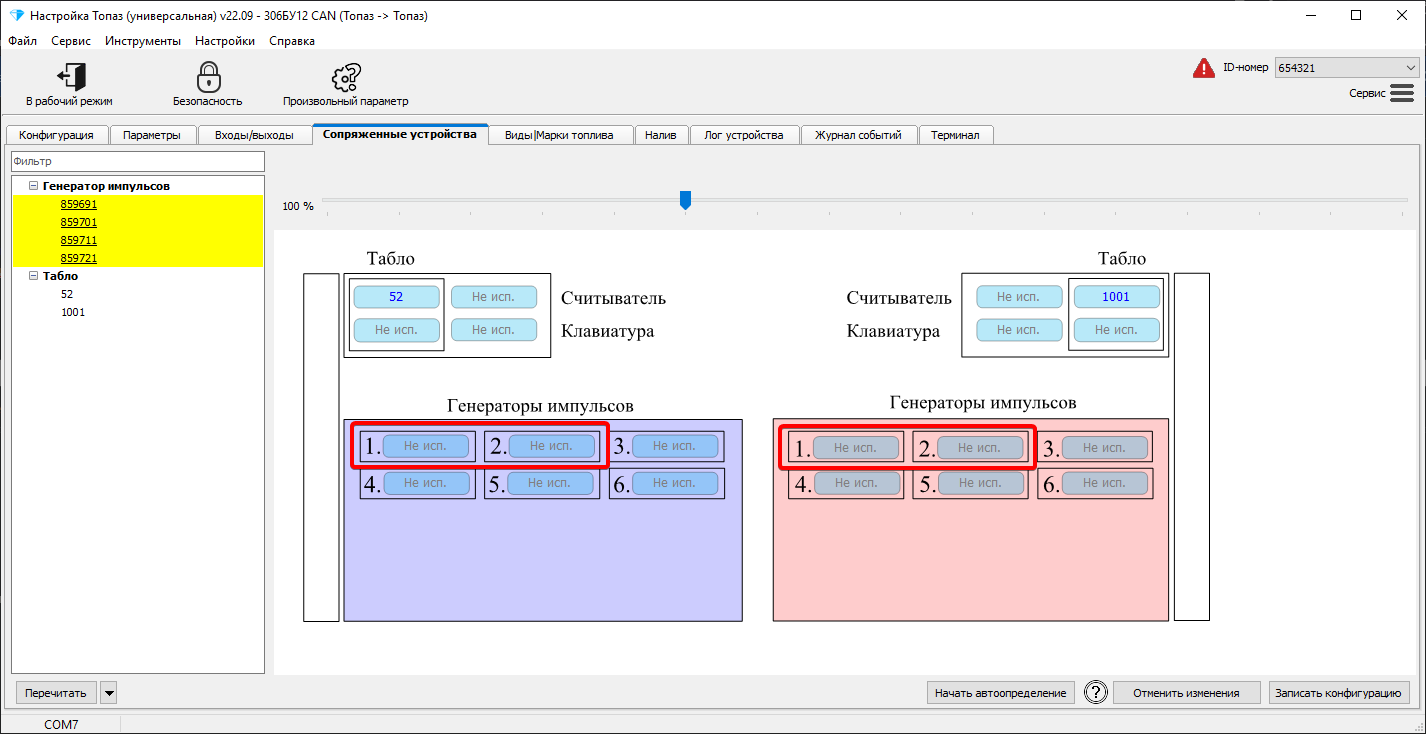
Task: Click the Фильтр input field
Action: click(x=138, y=161)
